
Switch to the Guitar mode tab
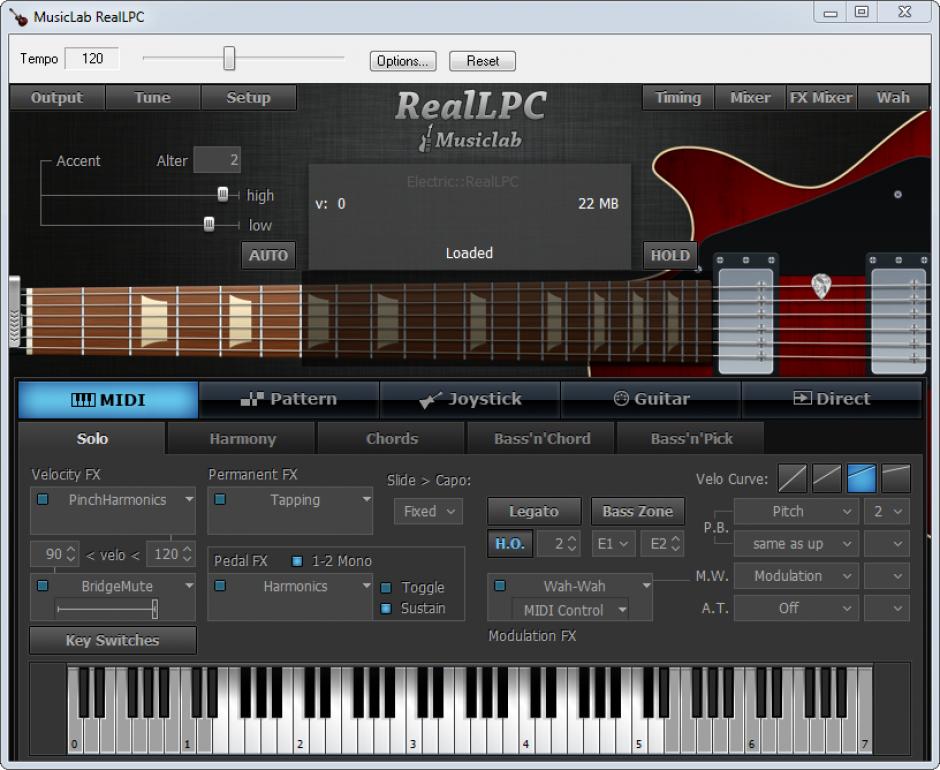click(x=652, y=399)
